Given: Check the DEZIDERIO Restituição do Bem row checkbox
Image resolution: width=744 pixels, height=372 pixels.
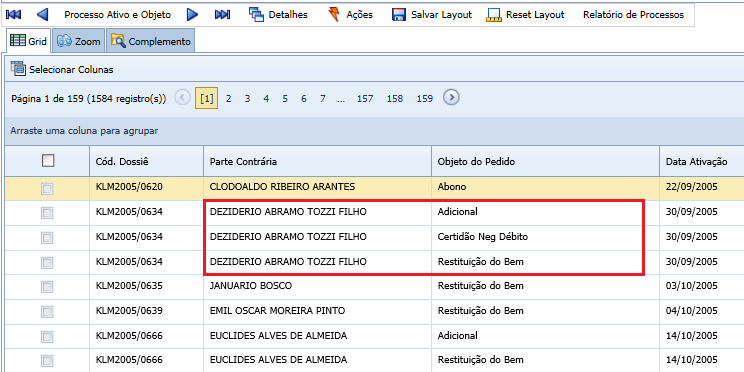Looking at the screenshot, I should click(47, 262).
